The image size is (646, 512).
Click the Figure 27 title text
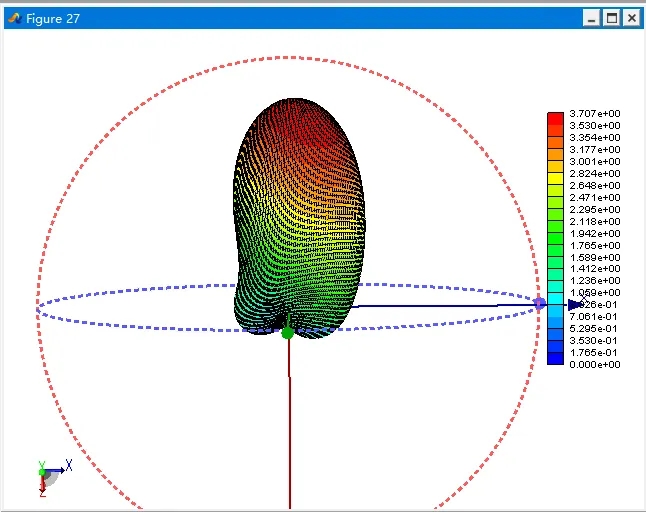(53, 18)
